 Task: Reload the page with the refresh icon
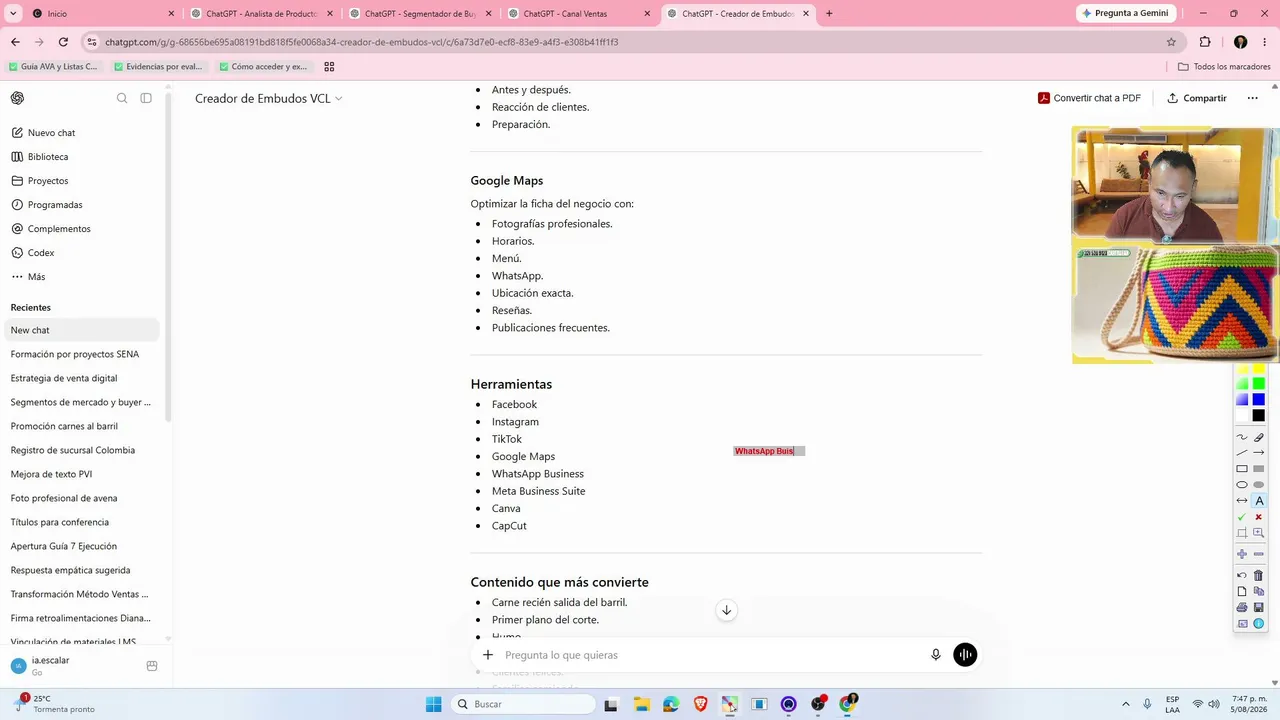[63, 42]
